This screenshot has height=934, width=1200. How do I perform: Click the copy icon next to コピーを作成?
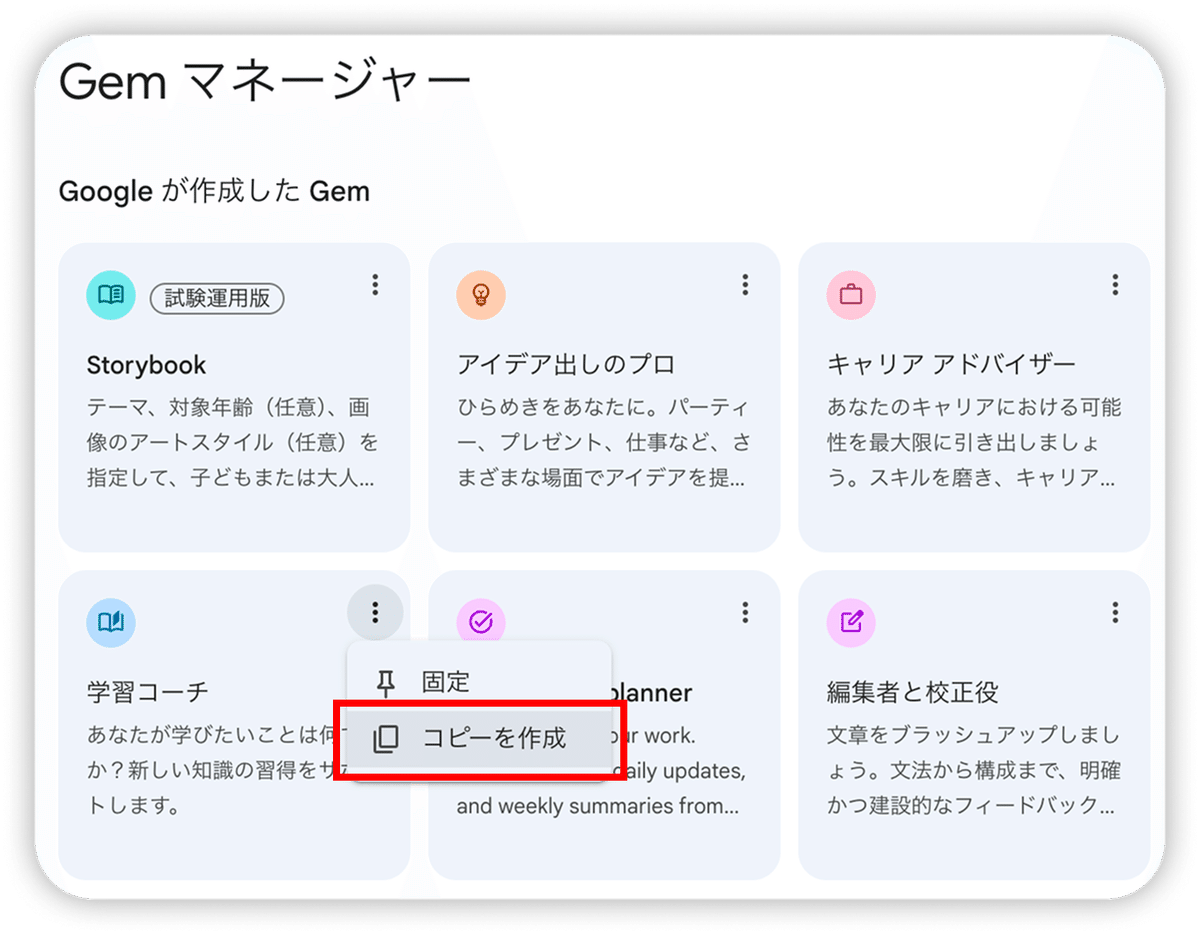[385, 739]
